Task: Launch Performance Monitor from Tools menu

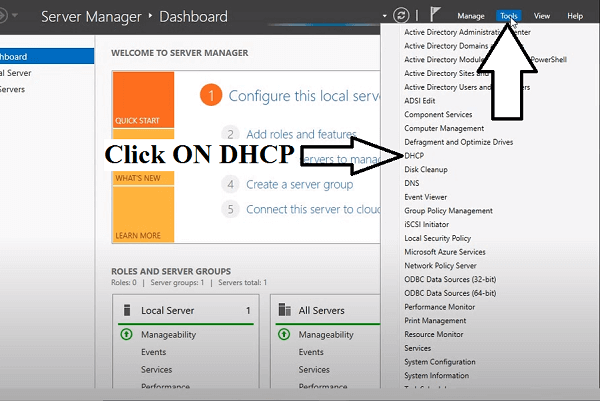Action: tap(440, 307)
